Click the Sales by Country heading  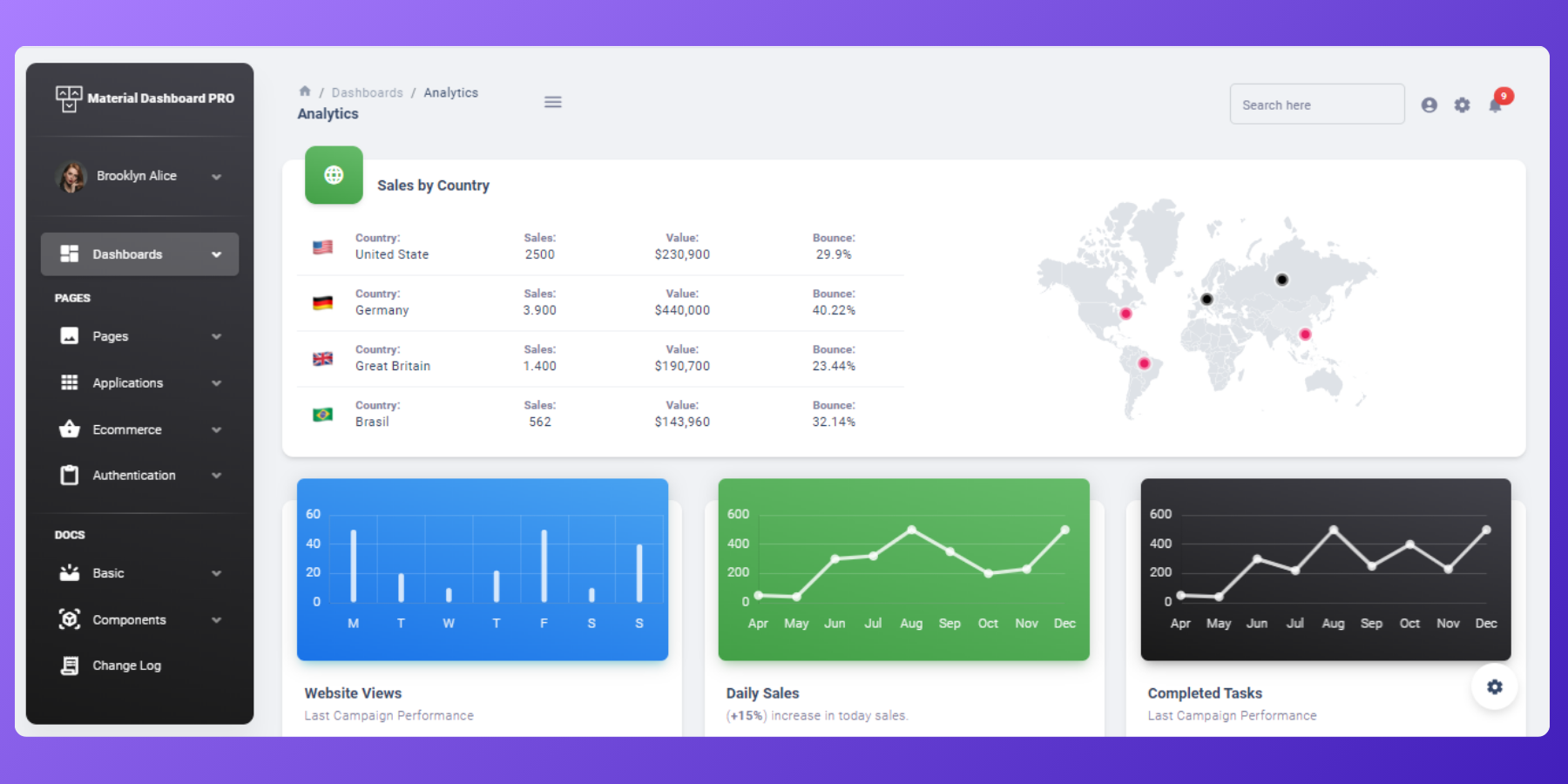433,186
